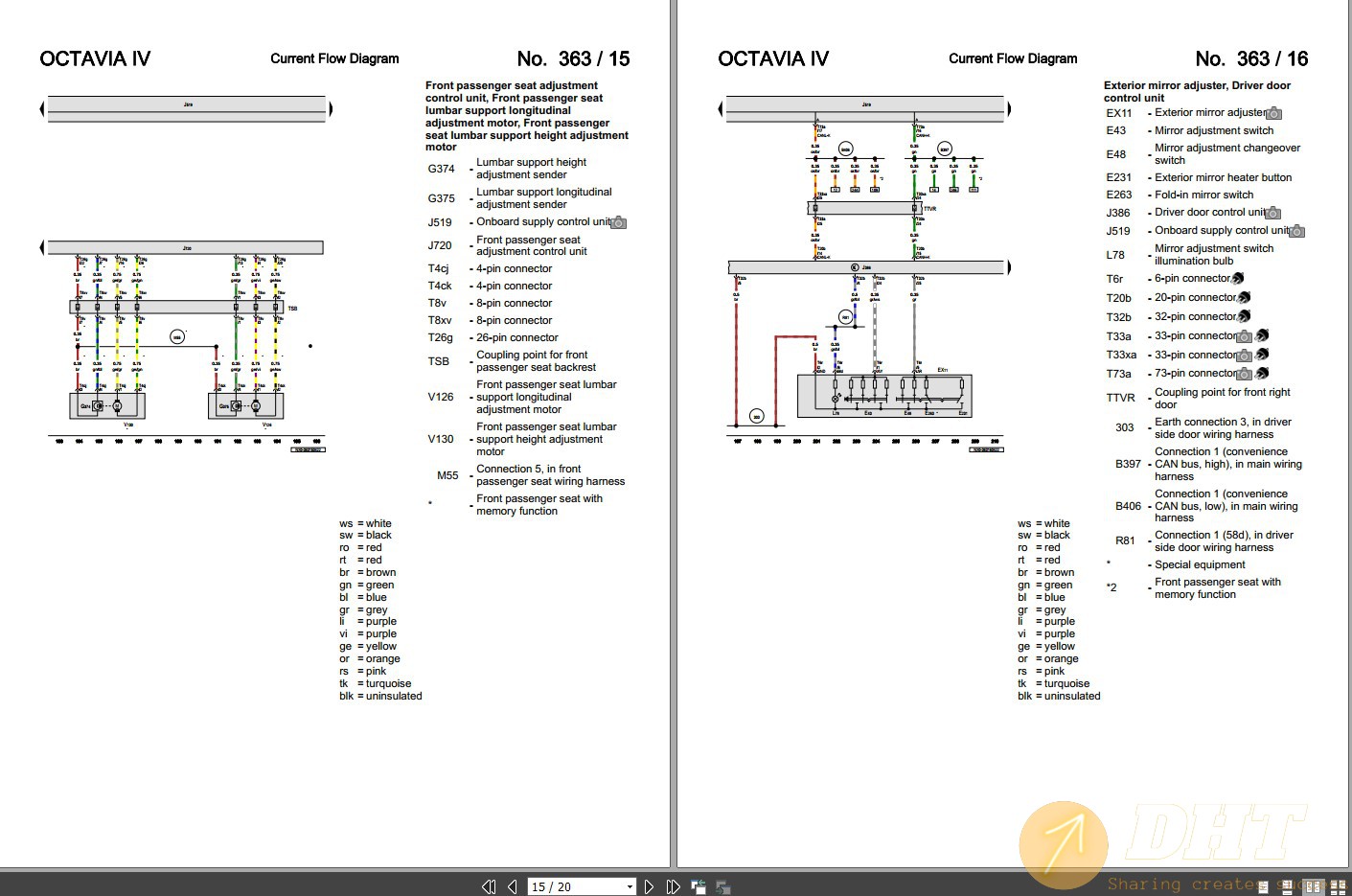This screenshot has width=1352, height=896.
Task: Click 'Current Flow Diagram' on left page
Action: pos(334,58)
